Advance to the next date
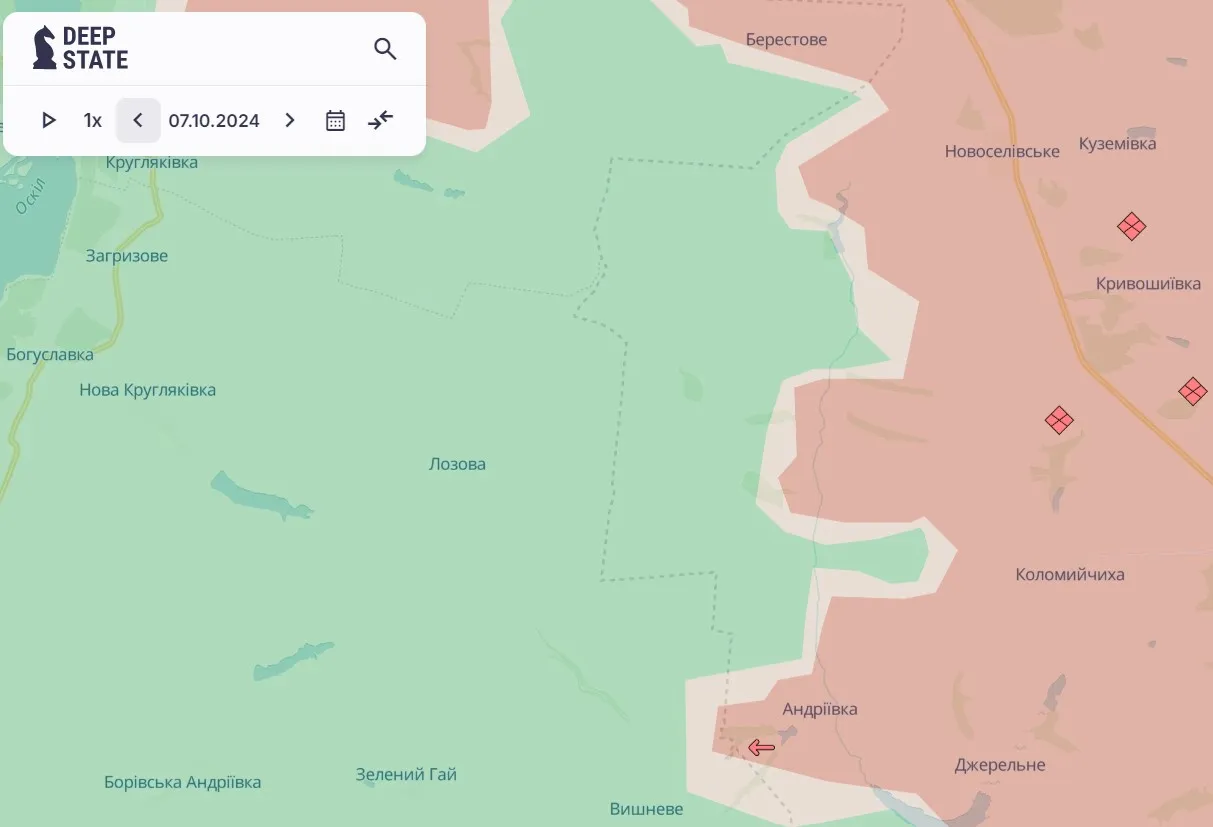Viewport: 1213px width, 827px height. [x=290, y=121]
